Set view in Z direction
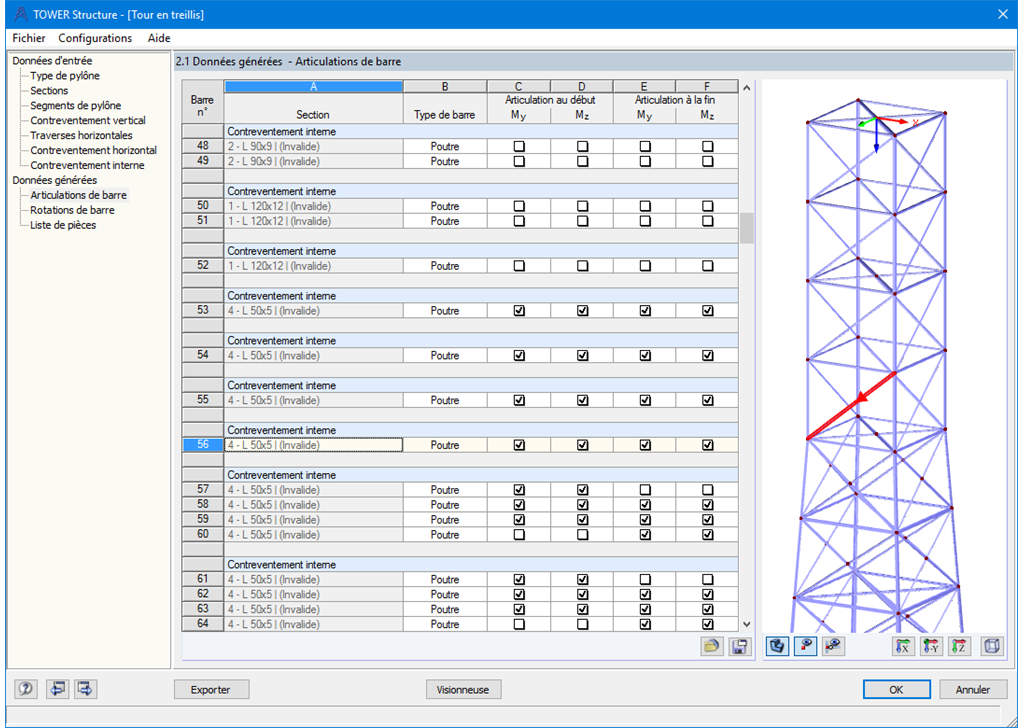Screen dimensions: 1024x728 pos(959,646)
